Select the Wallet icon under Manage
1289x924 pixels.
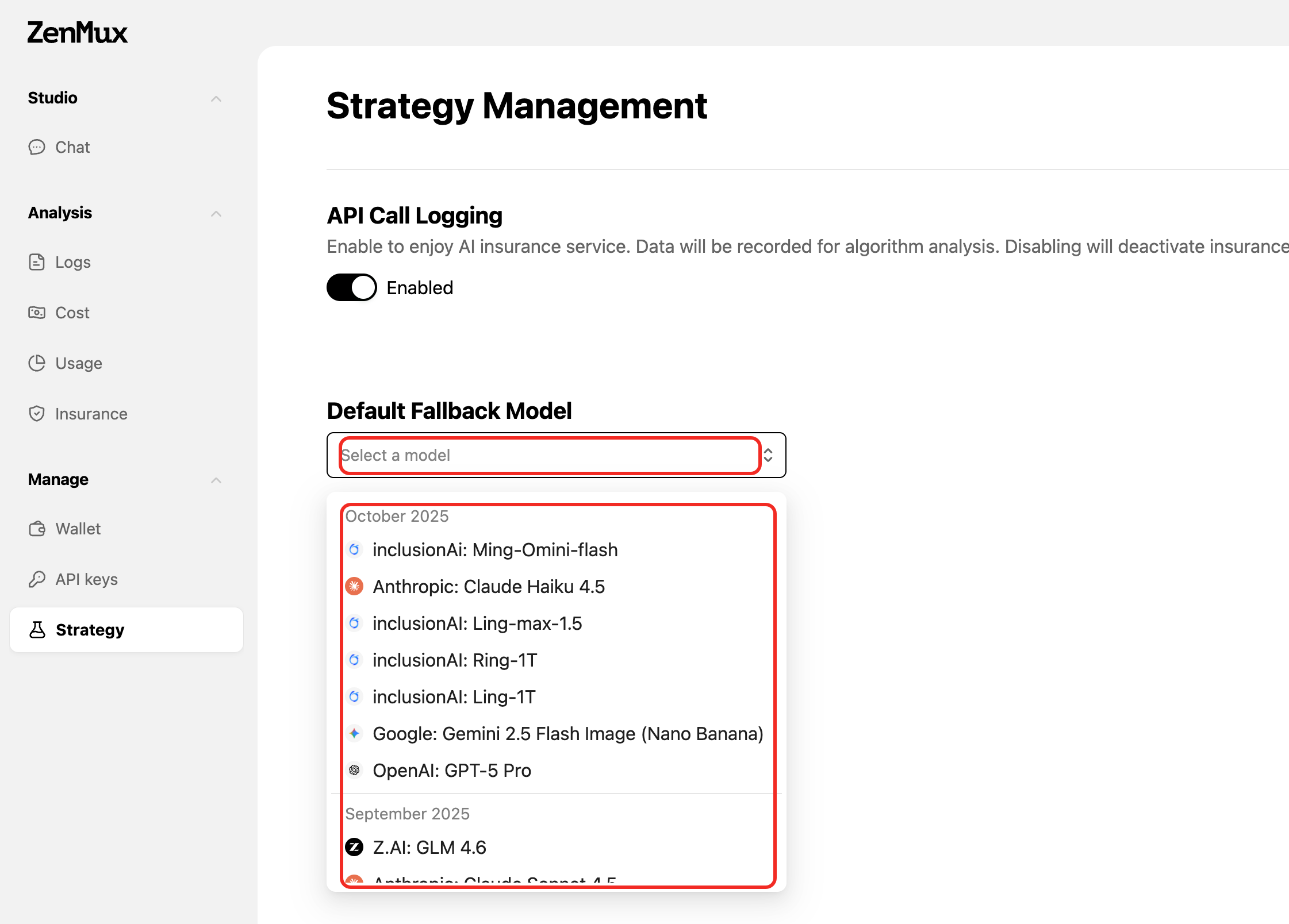37,529
